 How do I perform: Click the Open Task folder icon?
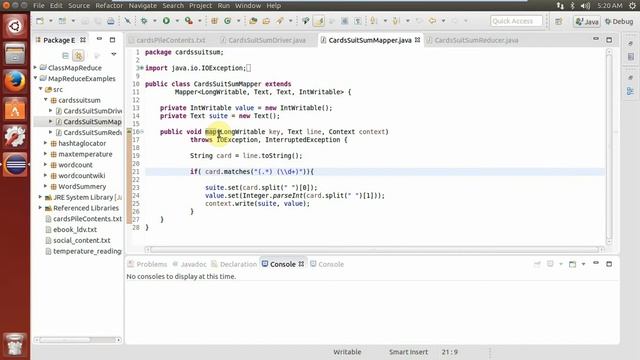coord(266,21)
